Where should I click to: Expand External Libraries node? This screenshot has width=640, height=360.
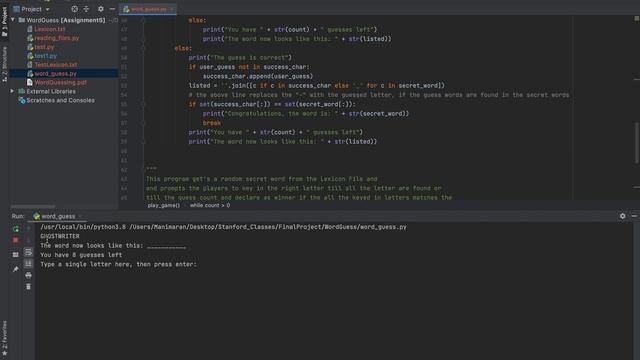tap(12, 91)
